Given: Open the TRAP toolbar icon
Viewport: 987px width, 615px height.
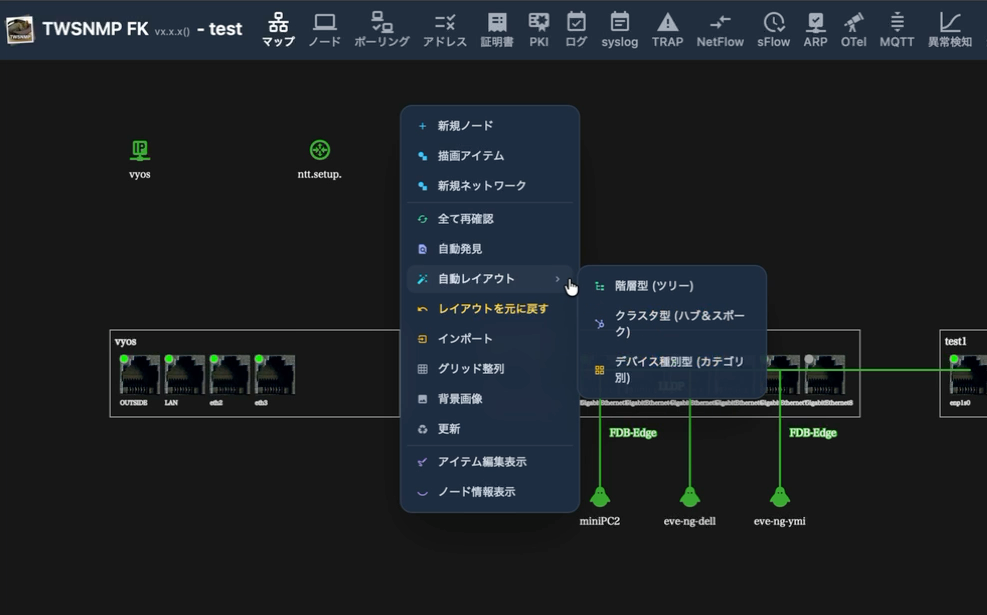Looking at the screenshot, I should (667, 30).
